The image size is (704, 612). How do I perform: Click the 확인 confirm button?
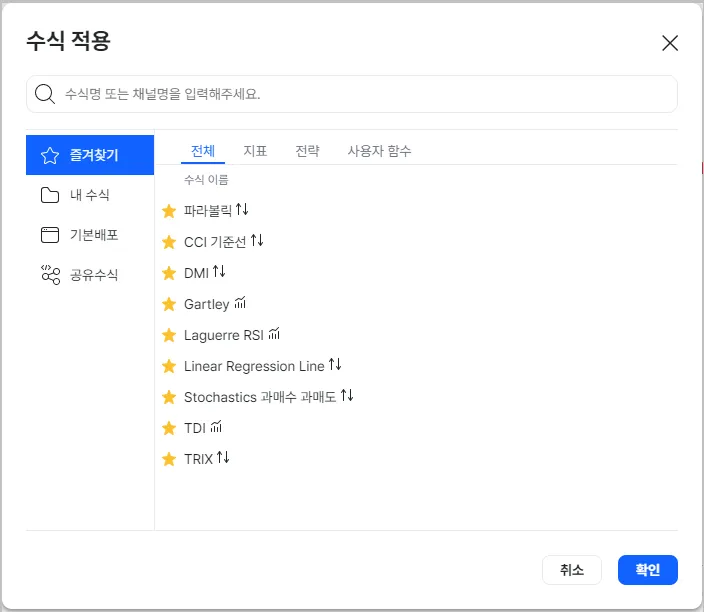(647, 570)
